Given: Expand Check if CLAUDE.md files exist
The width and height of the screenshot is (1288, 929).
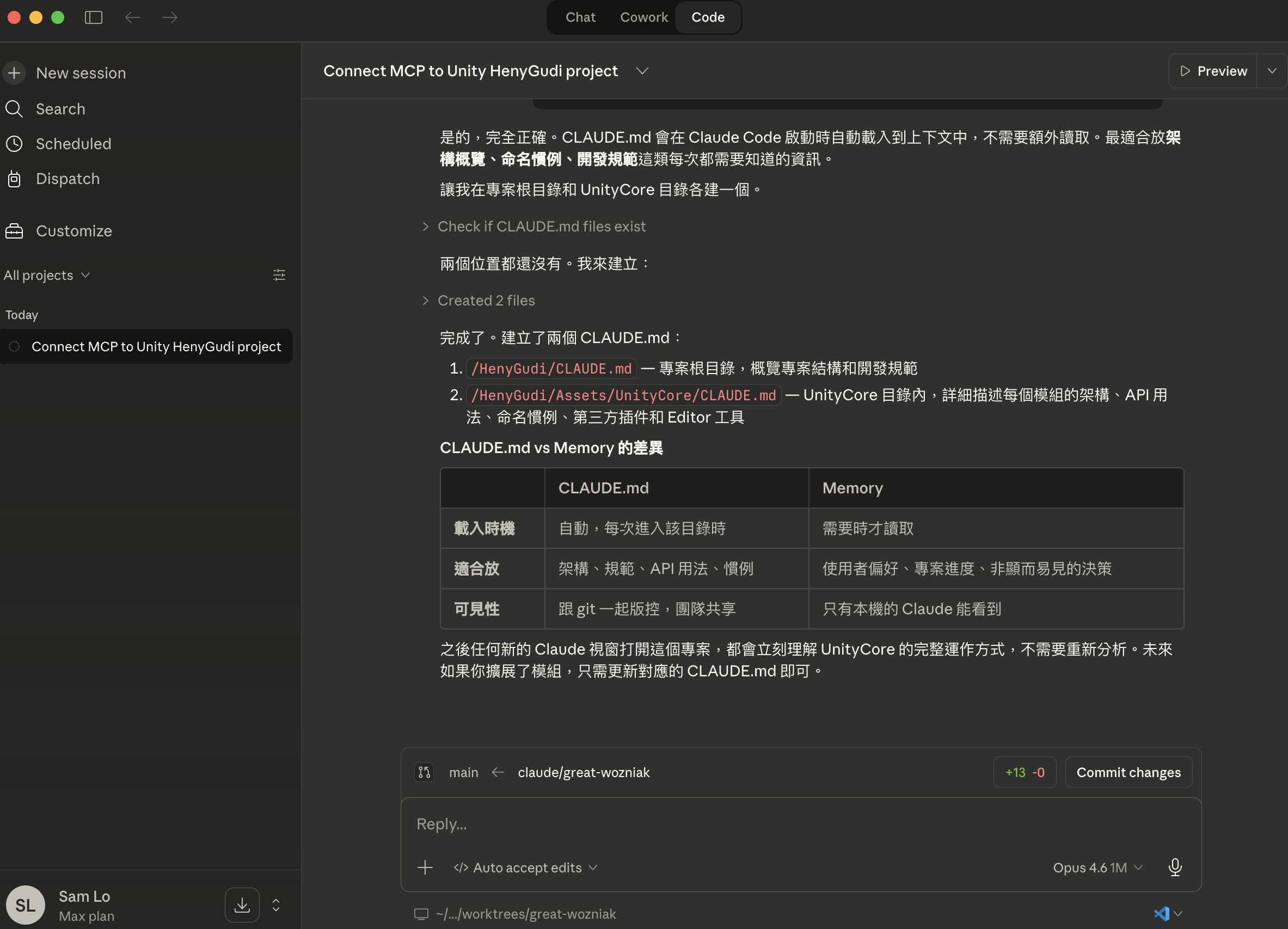Looking at the screenshot, I should click(541, 226).
